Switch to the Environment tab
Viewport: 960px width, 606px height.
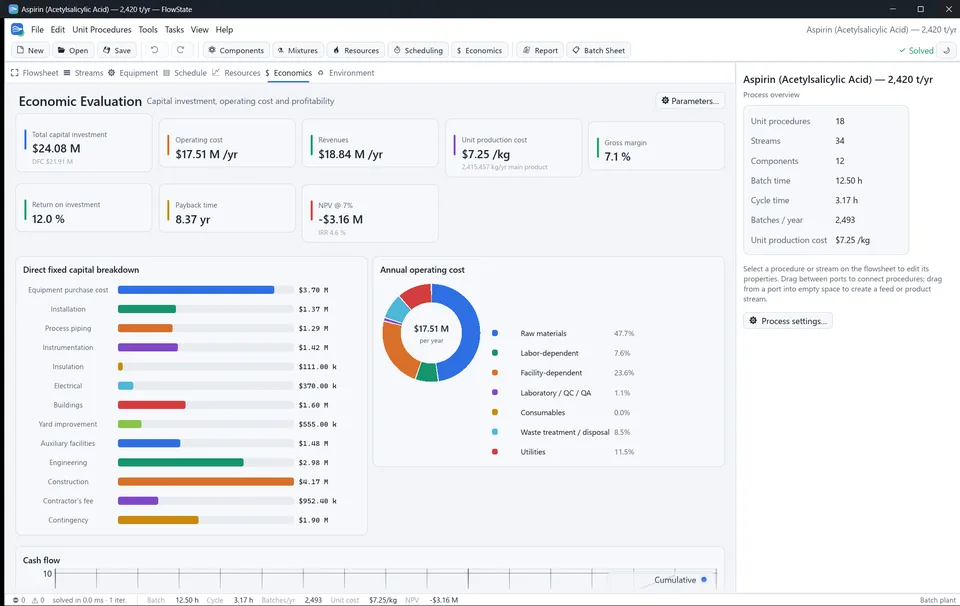click(346, 73)
